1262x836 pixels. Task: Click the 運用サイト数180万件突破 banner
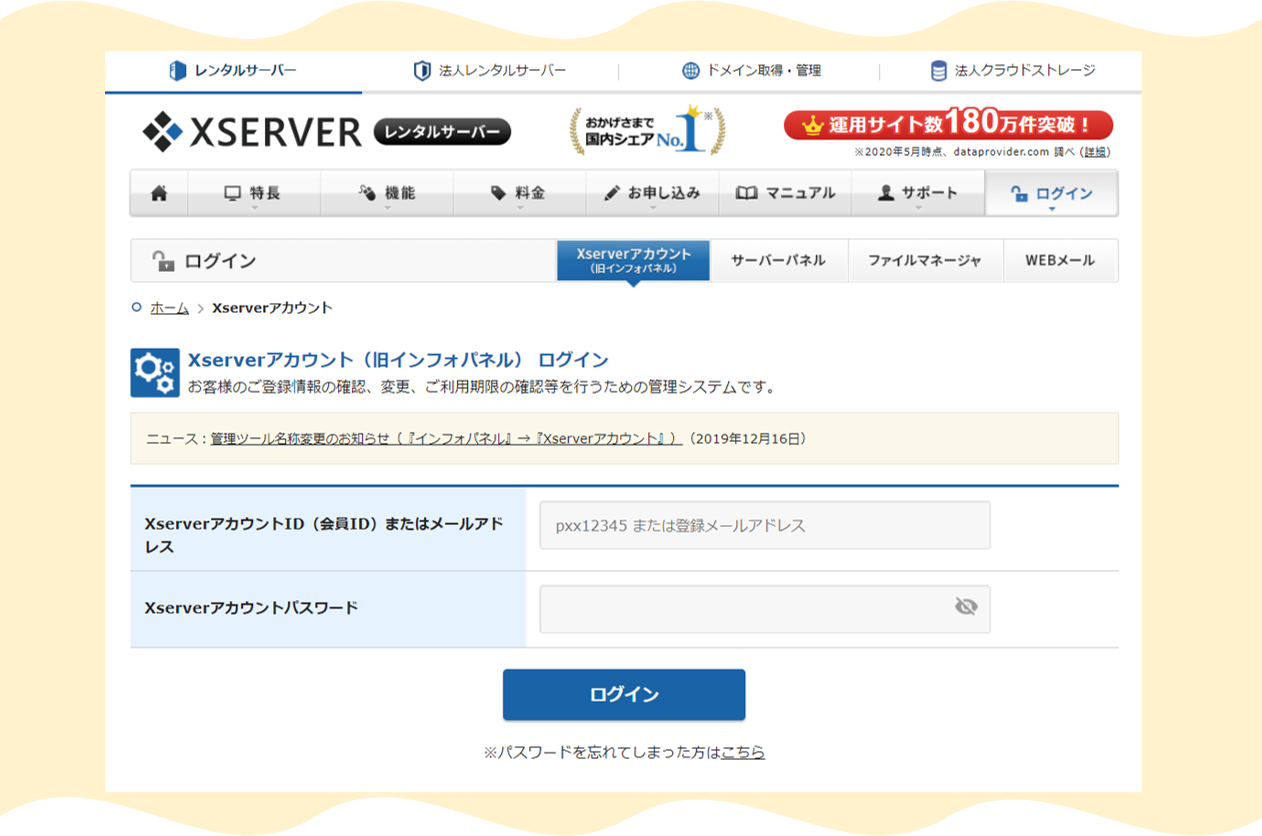(x=948, y=125)
